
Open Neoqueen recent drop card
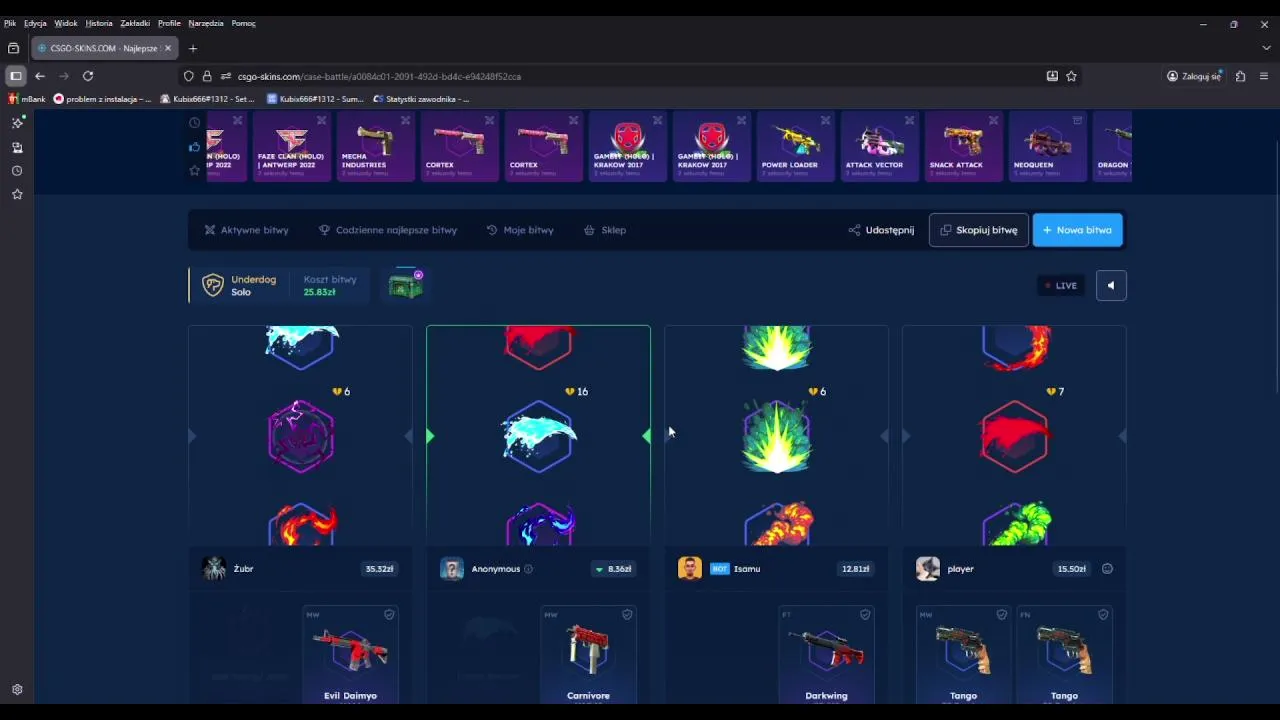[1048, 146]
